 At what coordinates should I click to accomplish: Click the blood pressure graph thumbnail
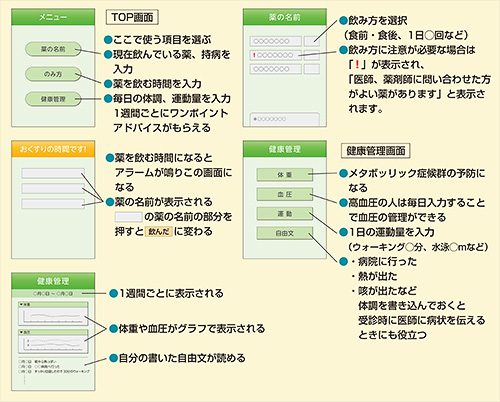point(53,342)
